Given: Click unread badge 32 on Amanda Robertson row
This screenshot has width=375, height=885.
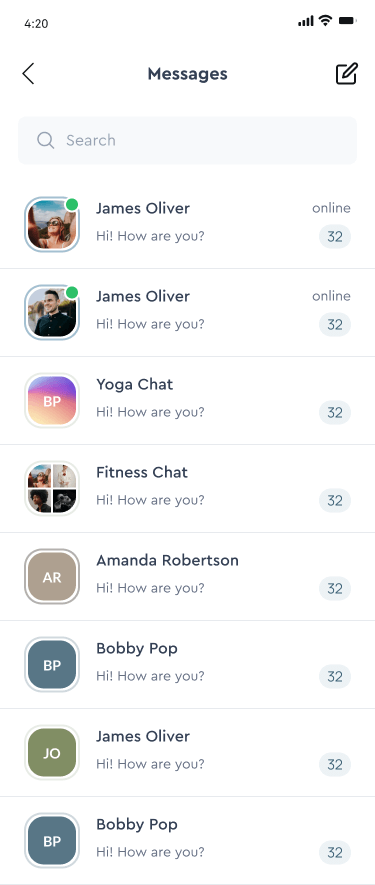Looking at the screenshot, I should [x=335, y=589].
